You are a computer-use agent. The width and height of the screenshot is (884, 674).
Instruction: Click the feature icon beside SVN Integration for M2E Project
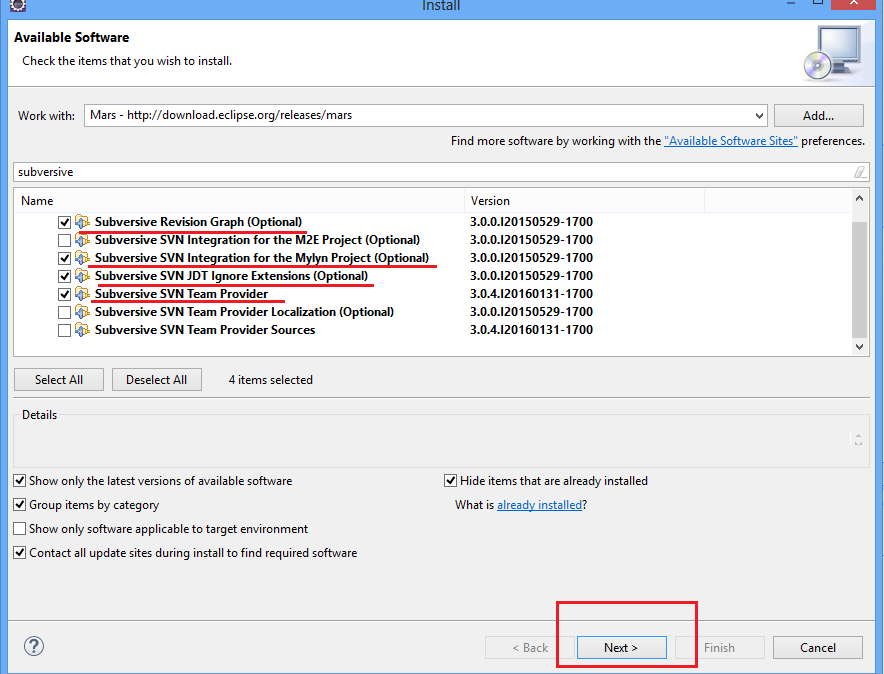82,240
